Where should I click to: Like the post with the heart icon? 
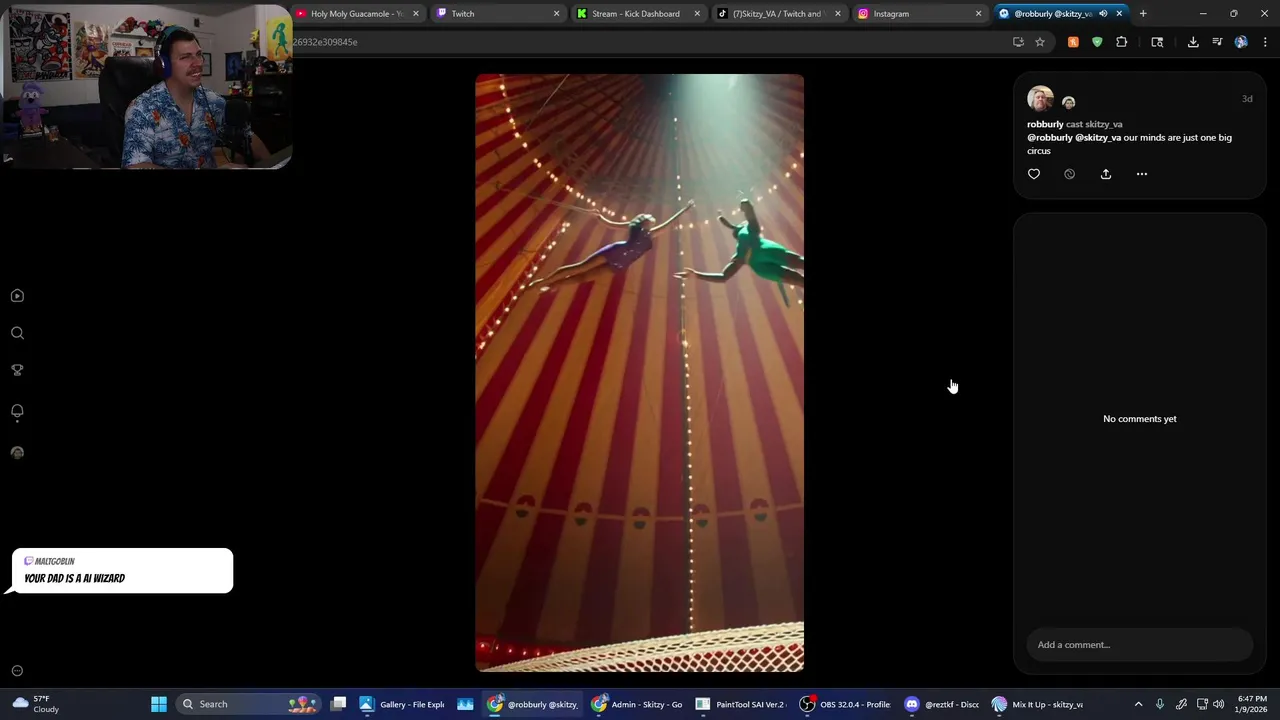pos(1034,174)
